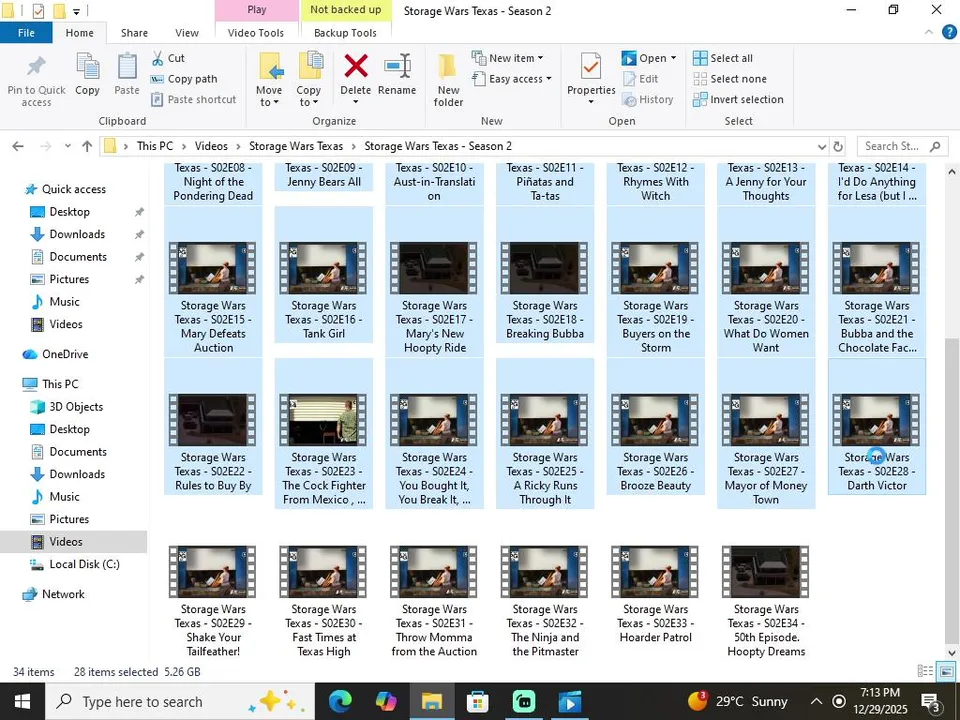Switch to details view layout
The height and width of the screenshot is (720, 960).
click(x=925, y=672)
